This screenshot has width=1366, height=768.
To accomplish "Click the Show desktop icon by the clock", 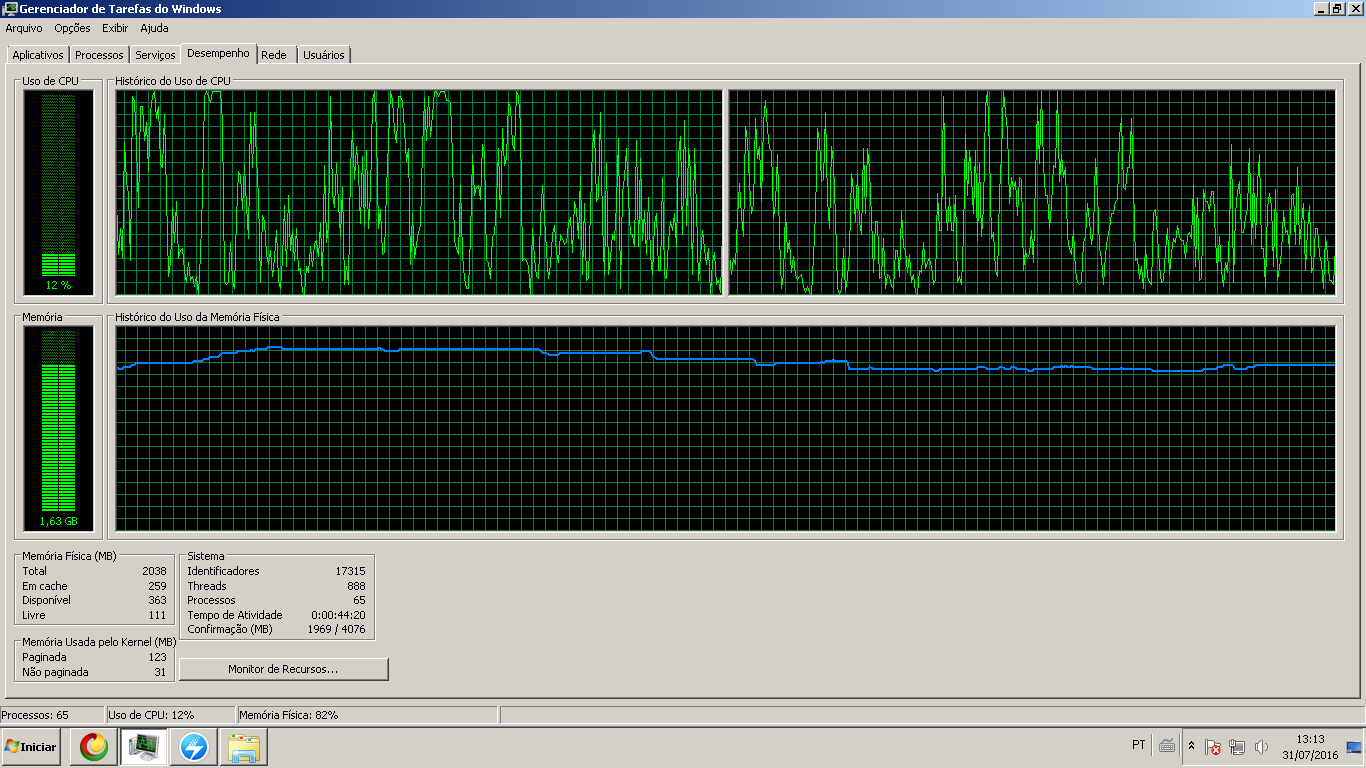I will pos(1354,747).
